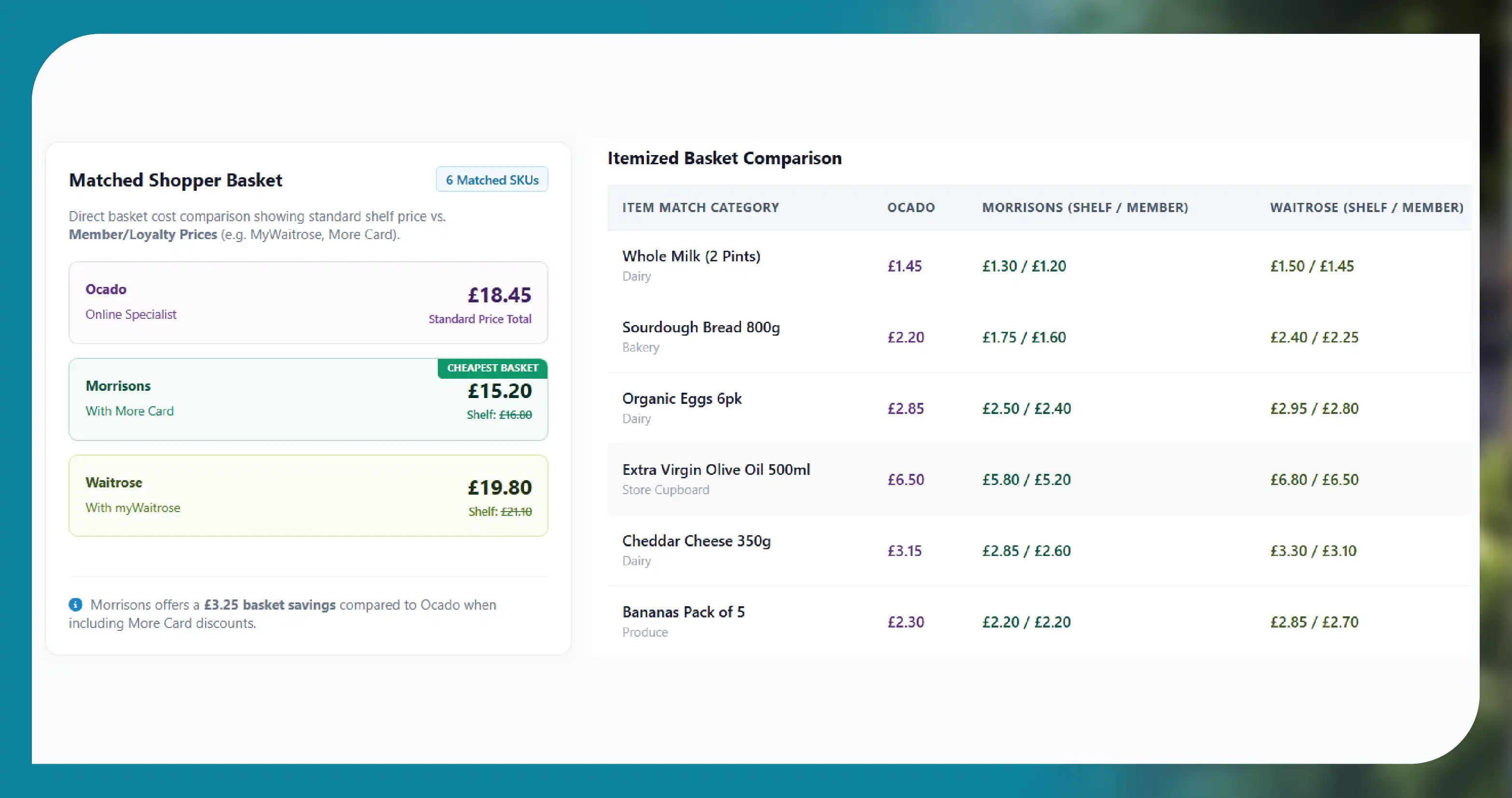Click the Produce category label
Viewport: 1512px width, 798px height.
[x=645, y=632]
